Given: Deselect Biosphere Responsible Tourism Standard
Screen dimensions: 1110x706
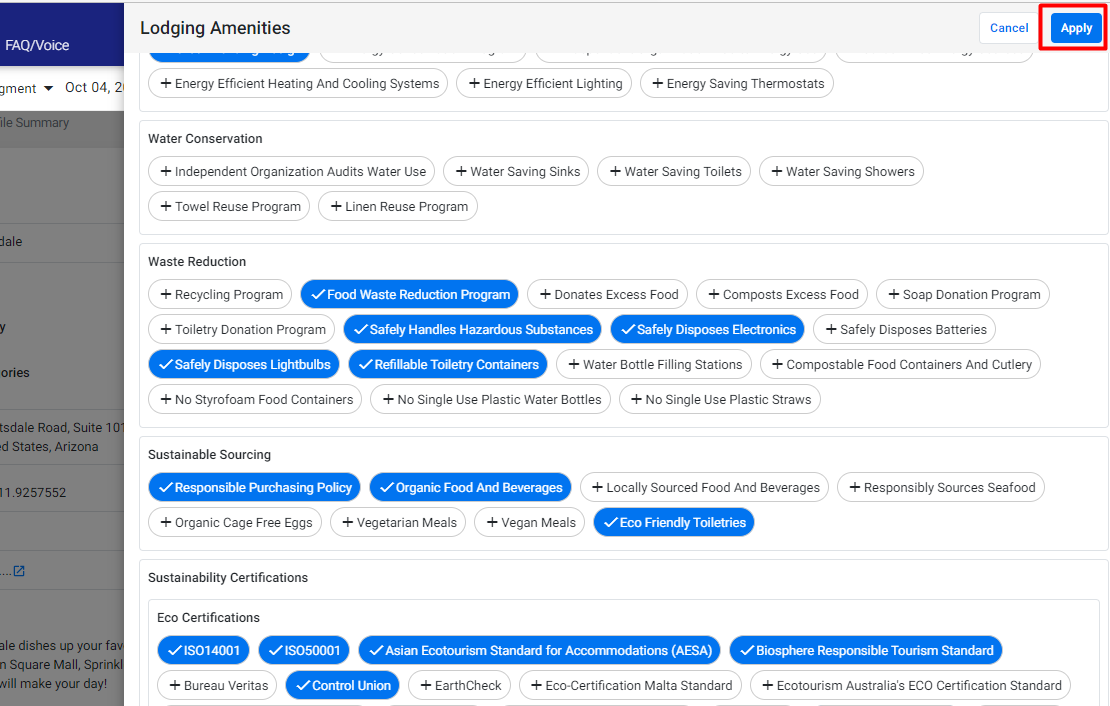Looking at the screenshot, I should click(x=866, y=650).
